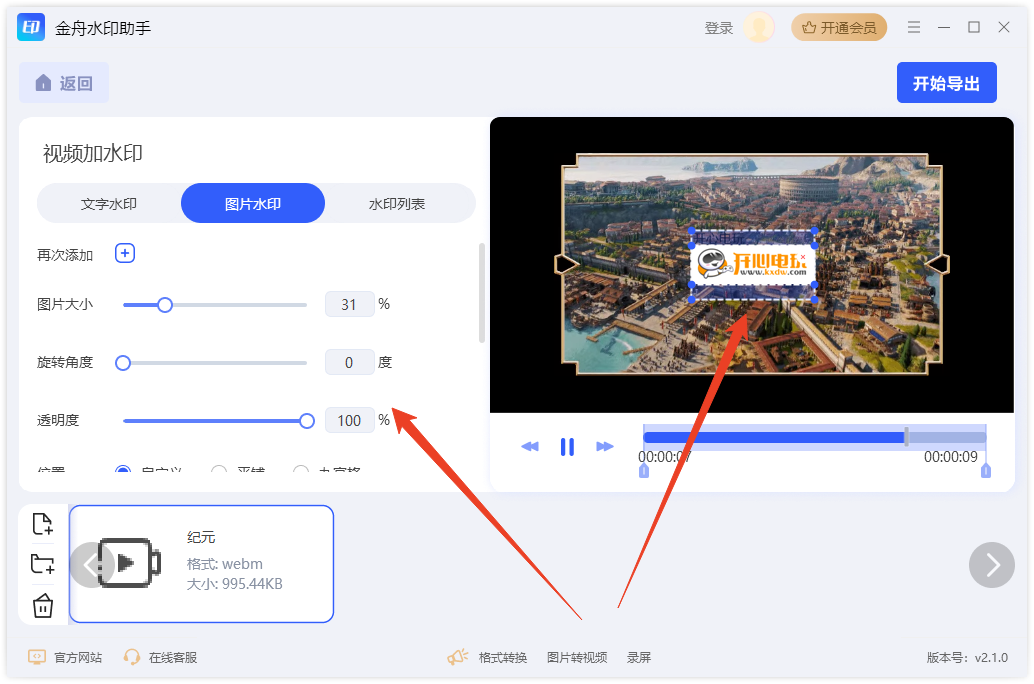This screenshot has height=684, width=1034.
Task: Open the add-folder icon to import videos
Action: (43, 563)
